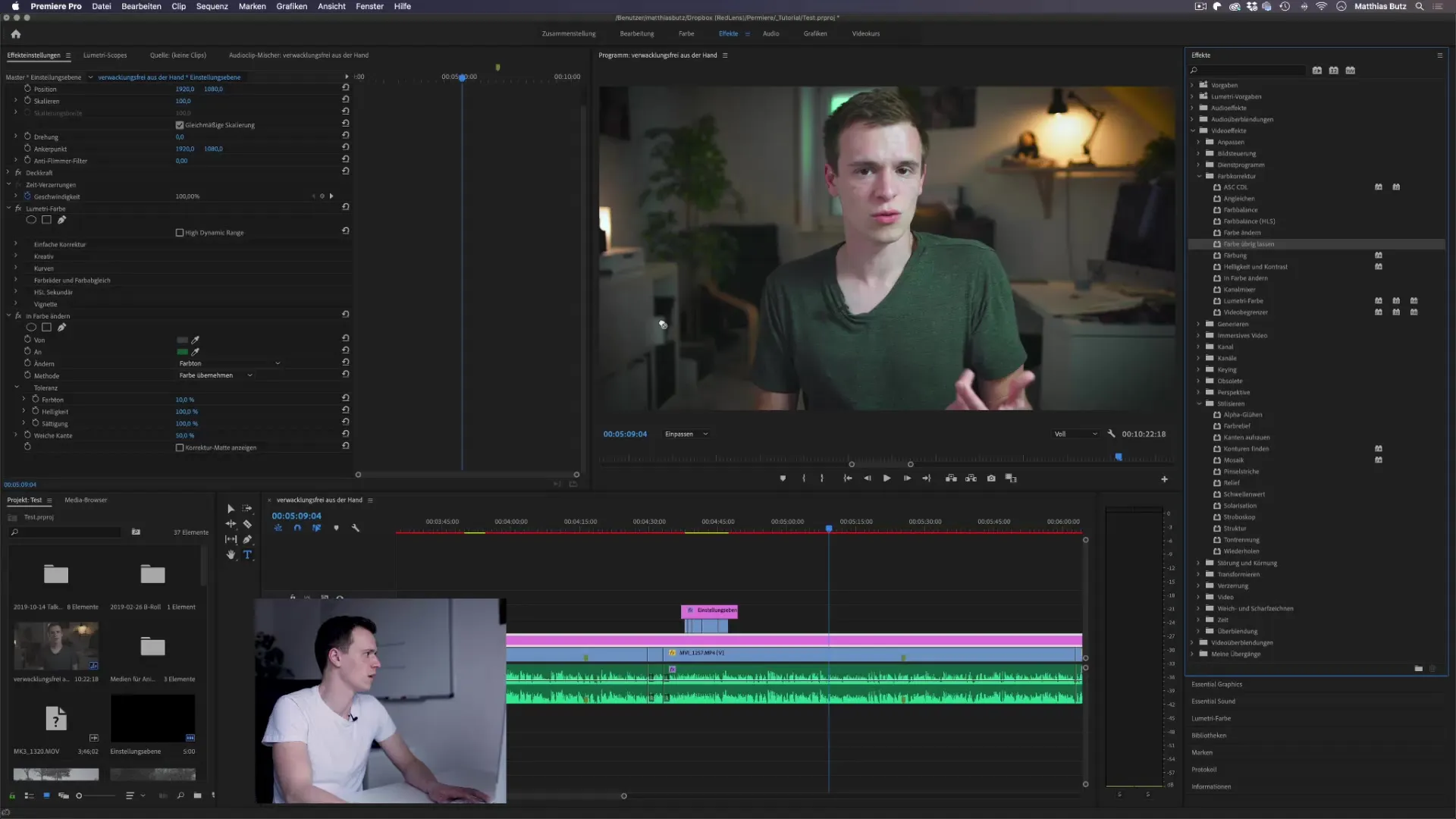Go to In point button
1456x819 pixels.
coord(848,479)
